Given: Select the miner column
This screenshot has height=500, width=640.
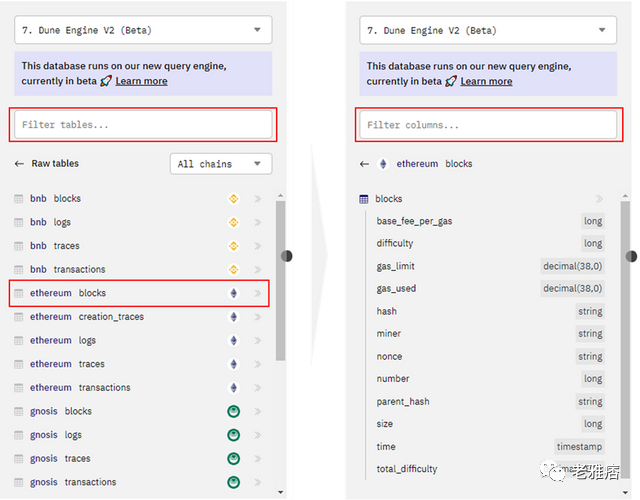Looking at the screenshot, I should pyautogui.click(x=491, y=334).
